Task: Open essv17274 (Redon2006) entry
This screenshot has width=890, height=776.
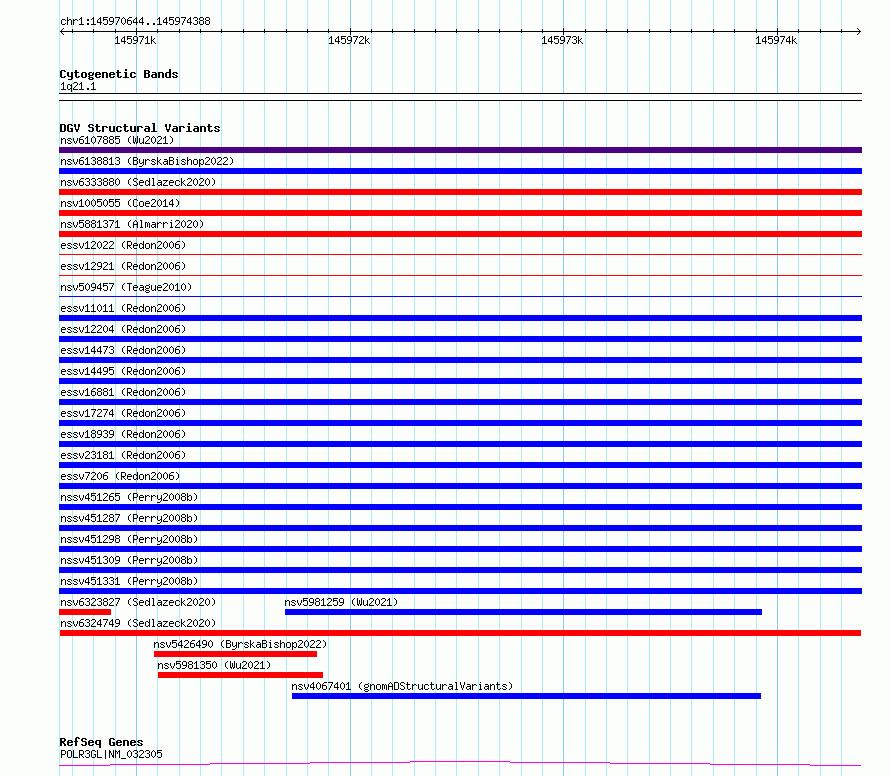Action: click(x=123, y=413)
